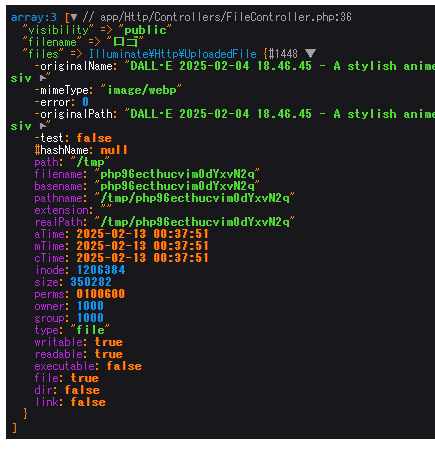Click the mTime 2025-02-13 00:37:51 value
Screen dimensions: 435x453
142,246
